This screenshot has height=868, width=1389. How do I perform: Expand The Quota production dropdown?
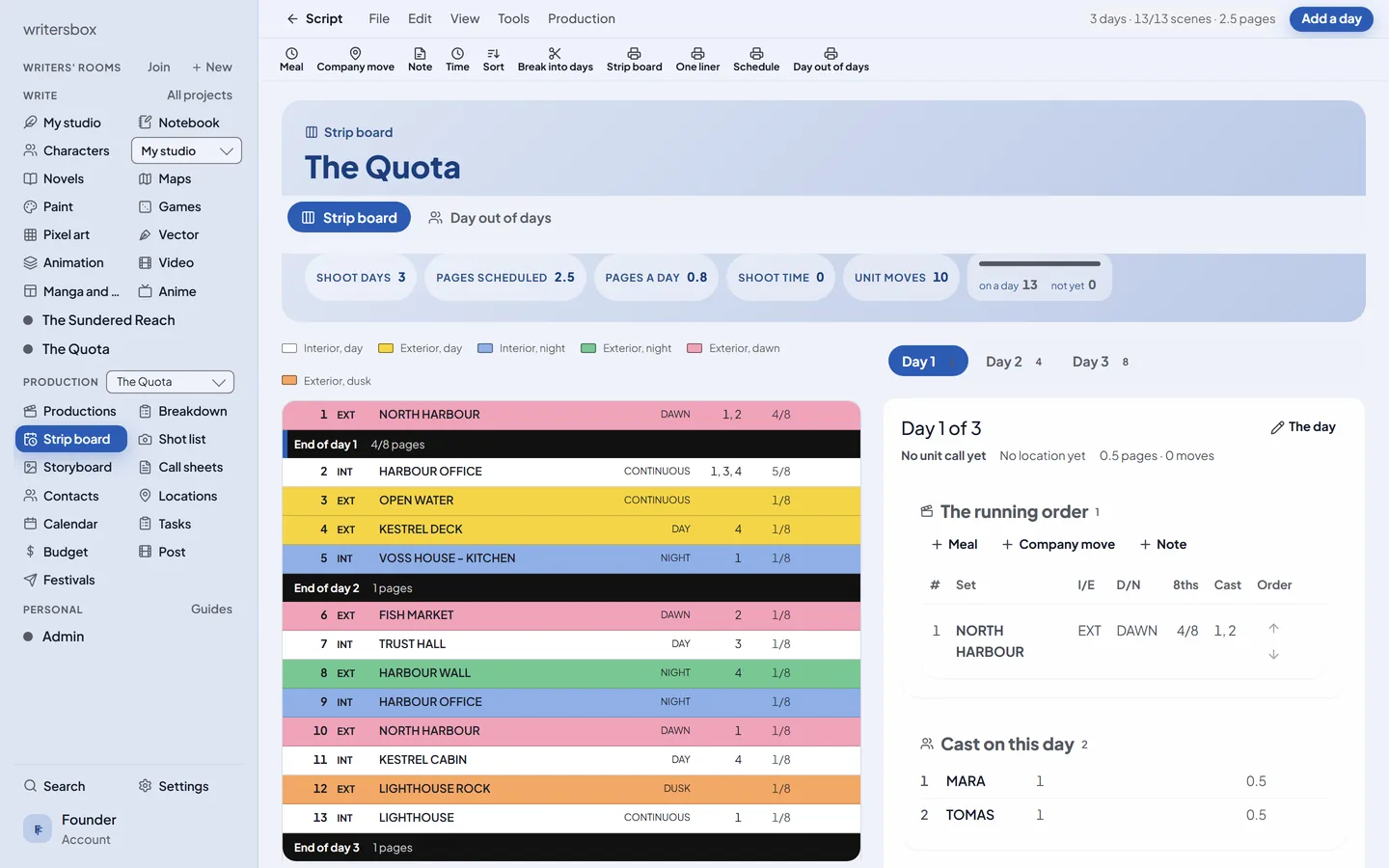pos(170,382)
